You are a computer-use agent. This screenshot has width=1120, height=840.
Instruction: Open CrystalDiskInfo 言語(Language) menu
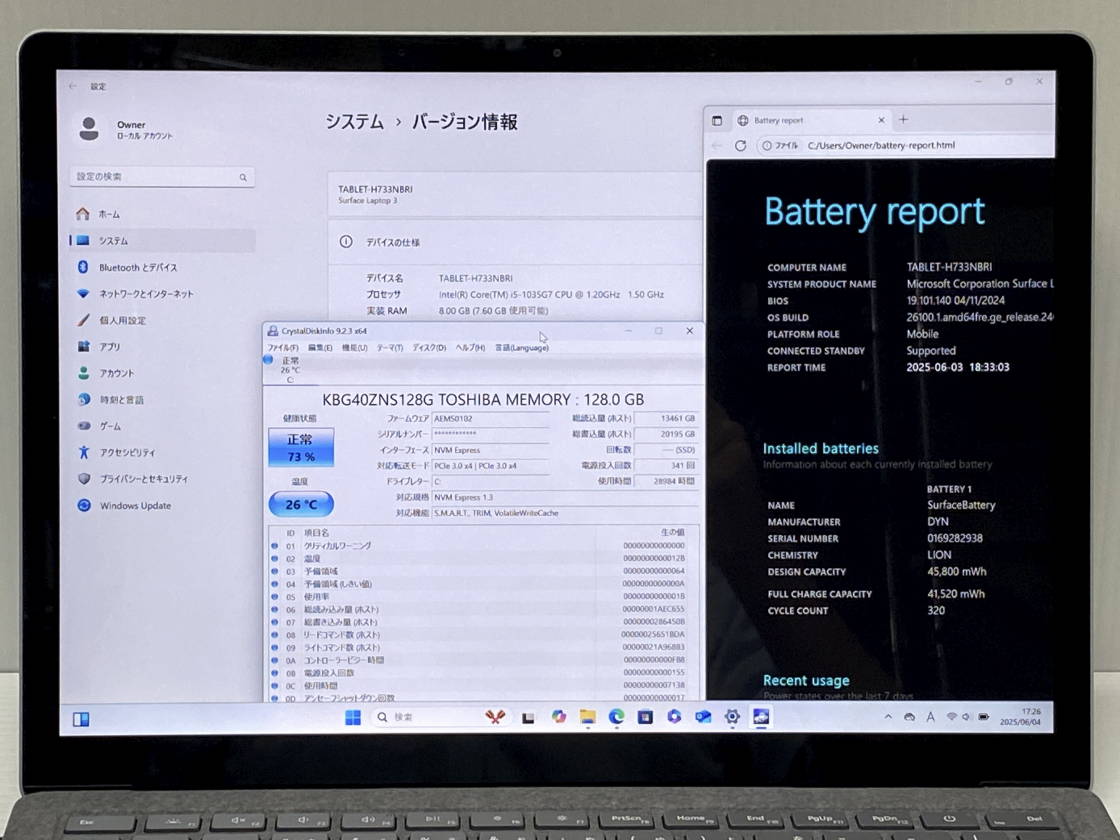click(522, 348)
